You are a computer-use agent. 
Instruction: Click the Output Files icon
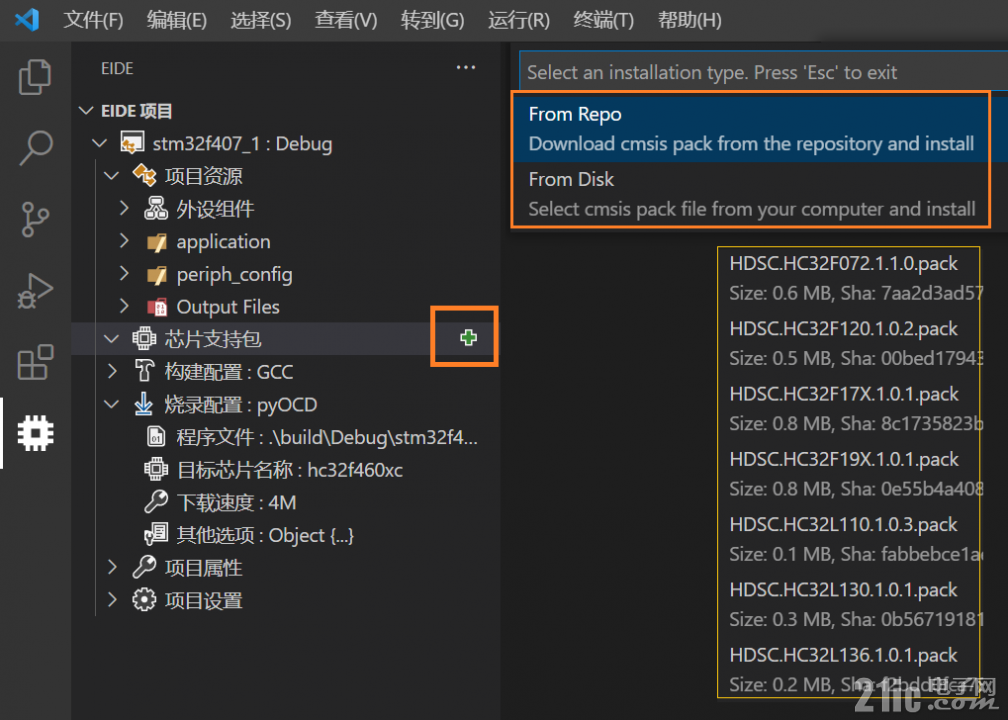156,307
